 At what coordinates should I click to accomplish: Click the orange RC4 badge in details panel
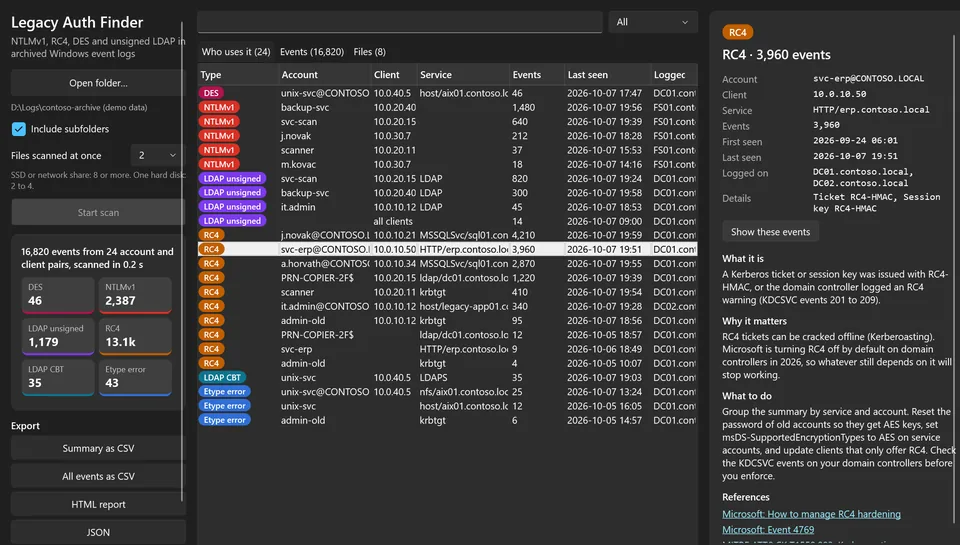[738, 32]
